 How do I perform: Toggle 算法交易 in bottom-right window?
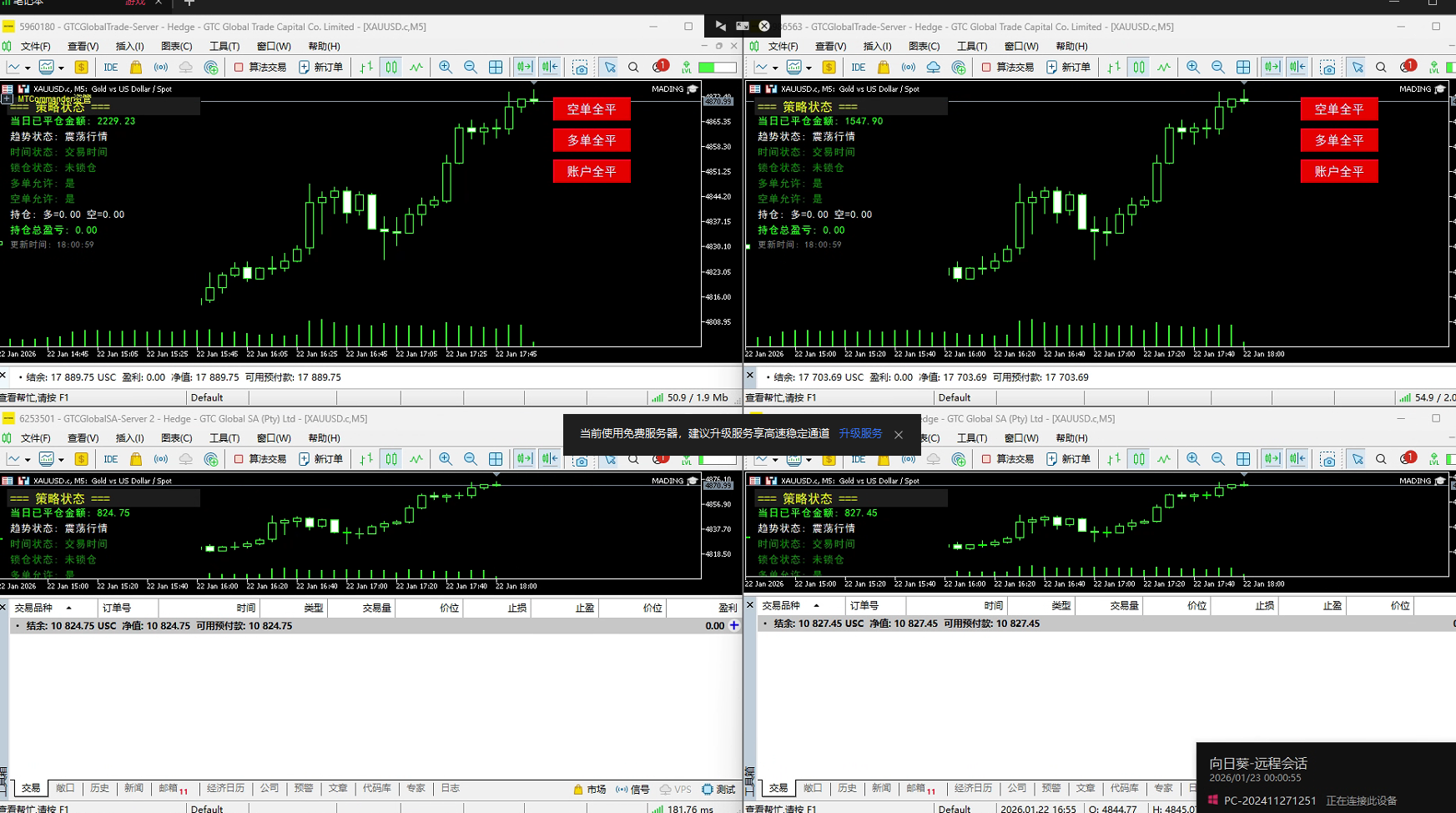coord(1007,459)
